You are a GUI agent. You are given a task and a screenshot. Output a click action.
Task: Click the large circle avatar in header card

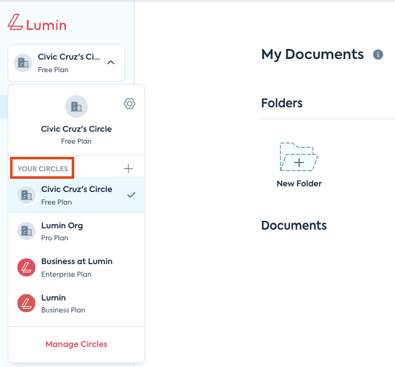[x=76, y=107]
